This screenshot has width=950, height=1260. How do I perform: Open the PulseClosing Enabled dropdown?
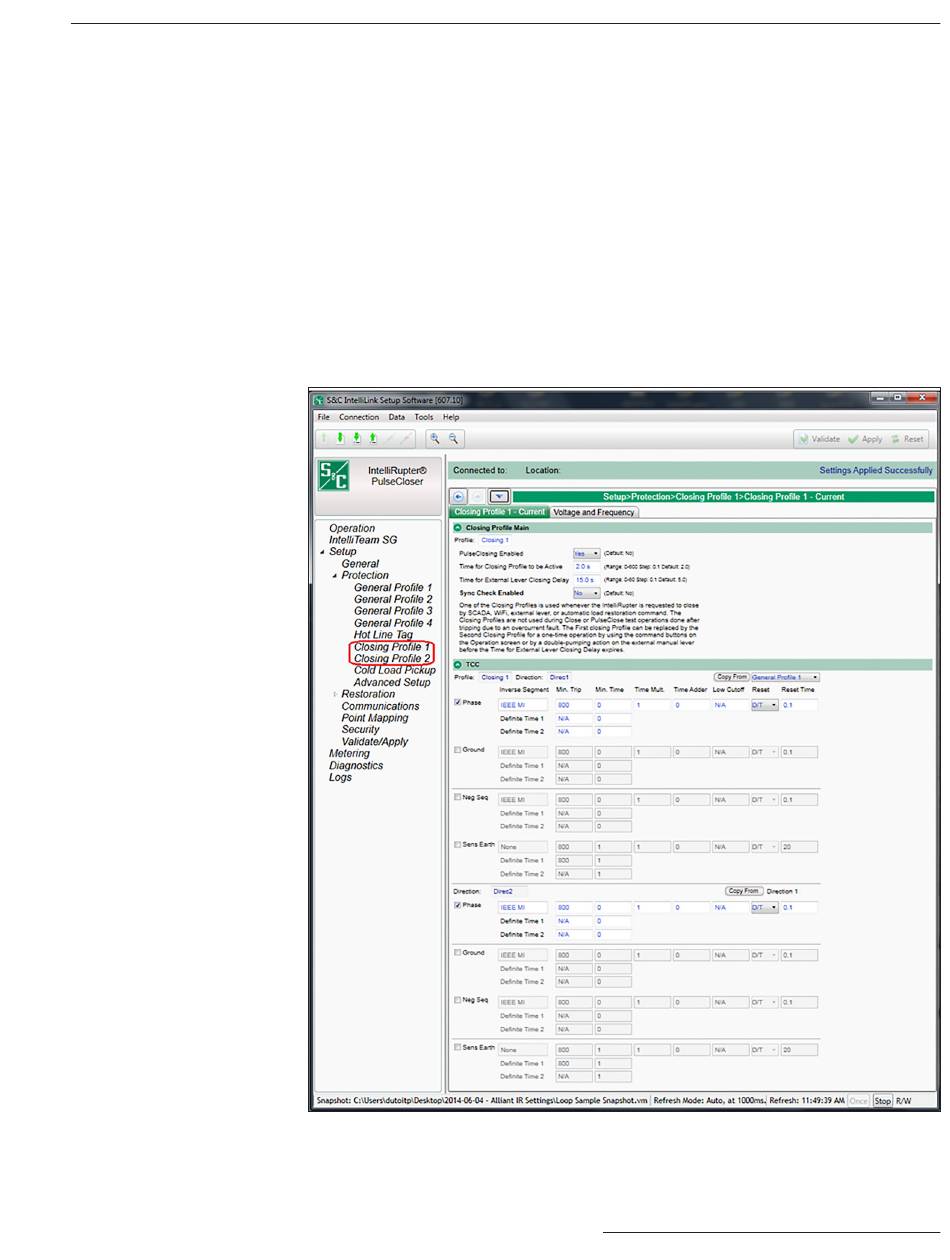586,553
